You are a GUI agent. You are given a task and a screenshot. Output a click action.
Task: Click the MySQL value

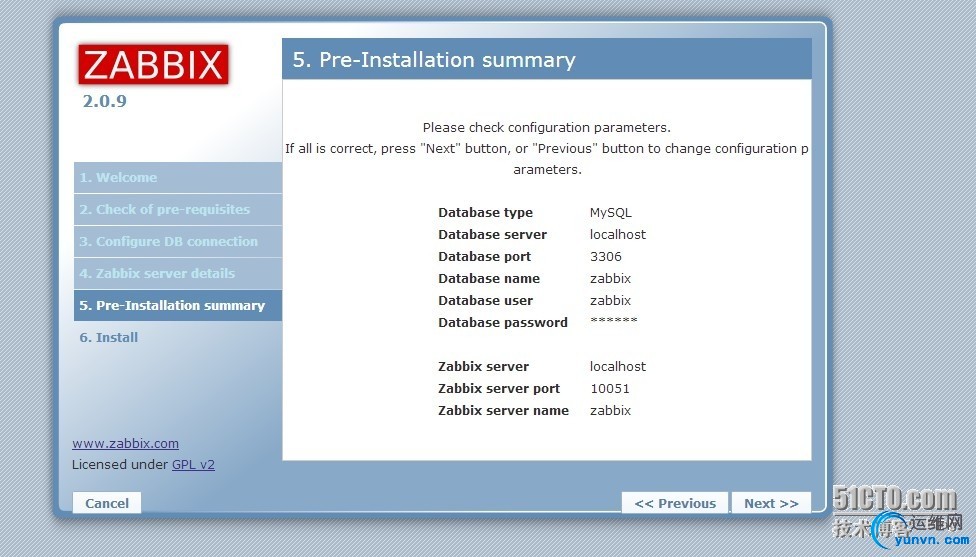(x=611, y=212)
